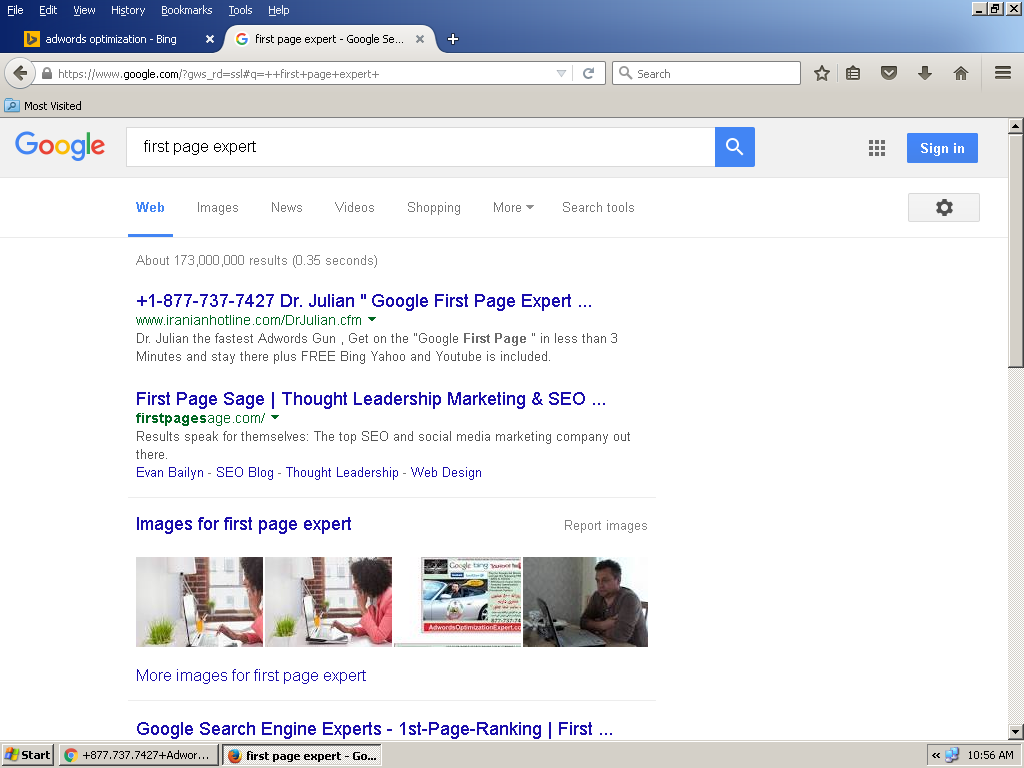
Task: Save page to Pocket icon
Action: tap(889, 73)
